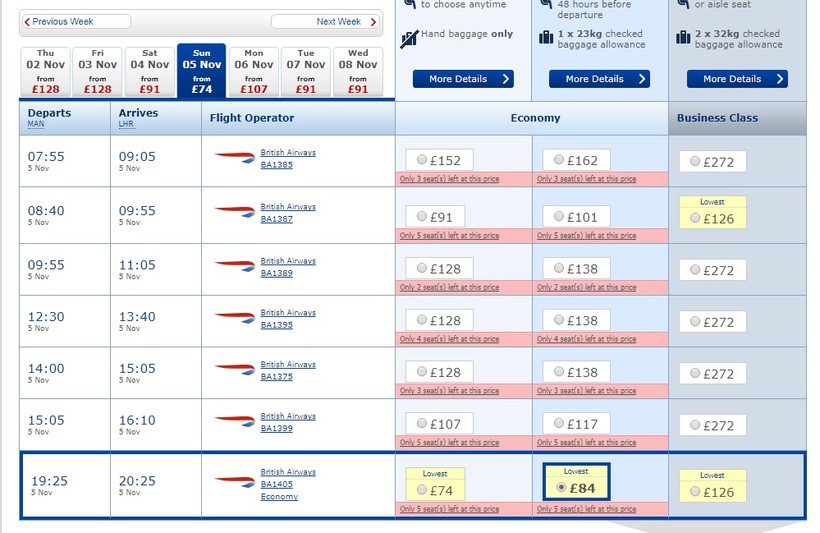Choose £126 Business Class fare for 08:40 flight
The width and height of the screenshot is (820, 533).
point(695,219)
